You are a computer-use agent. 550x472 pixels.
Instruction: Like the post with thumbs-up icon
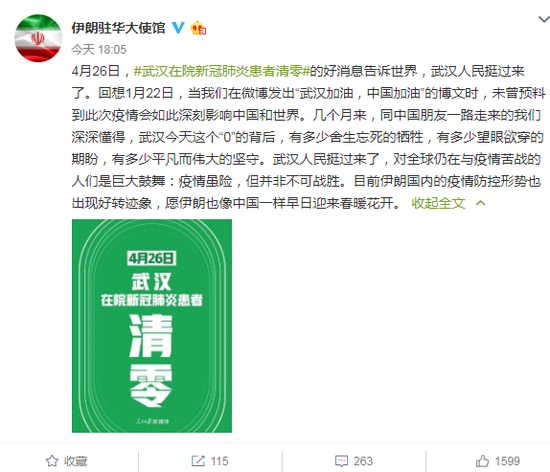(x=482, y=461)
